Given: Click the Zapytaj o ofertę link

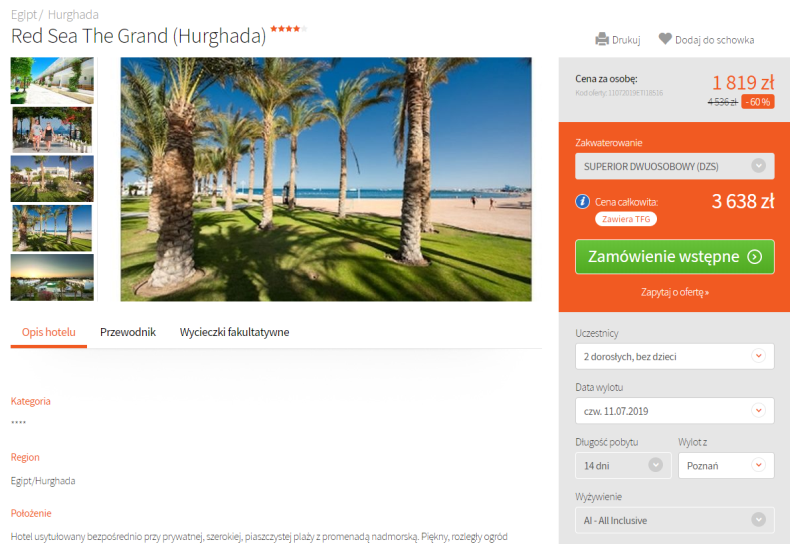Looking at the screenshot, I should [x=675, y=292].
